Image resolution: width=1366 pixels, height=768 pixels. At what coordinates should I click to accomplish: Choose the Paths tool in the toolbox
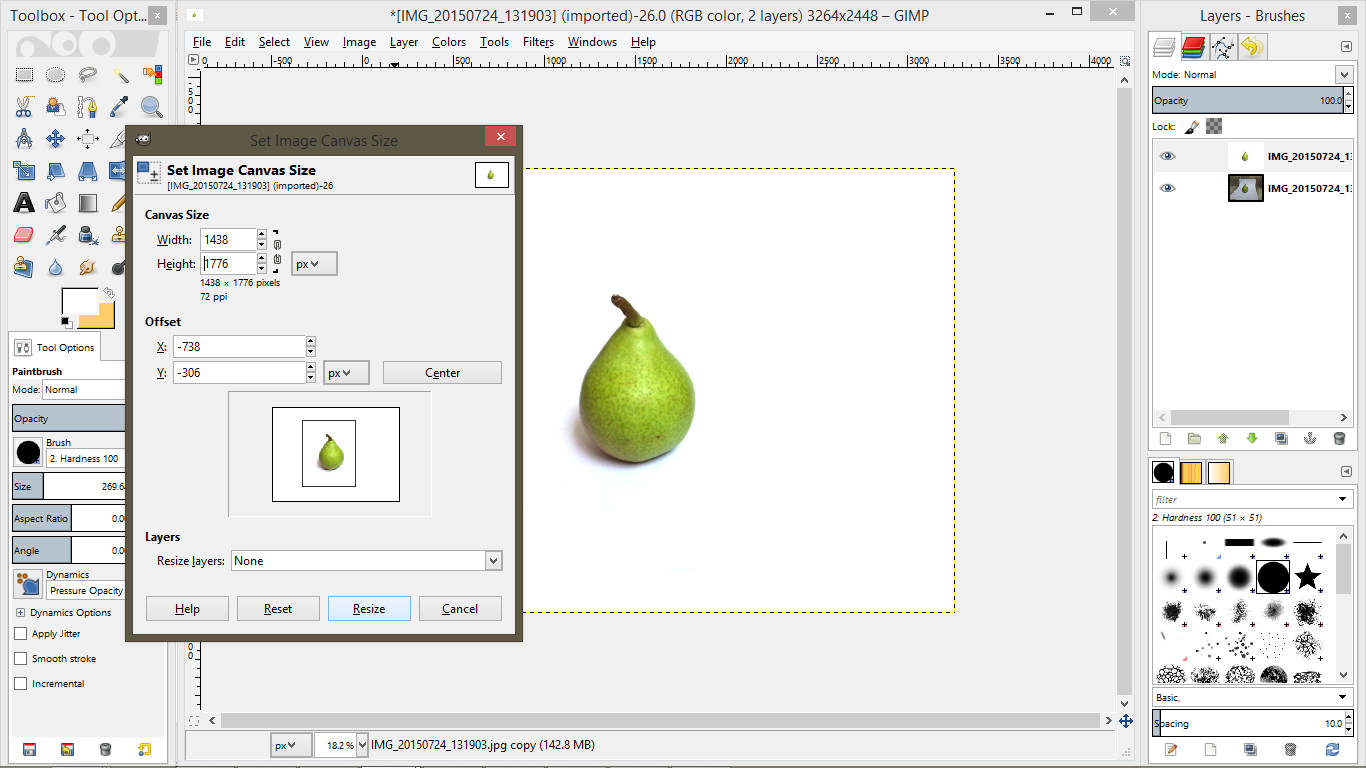pyautogui.click(x=87, y=106)
